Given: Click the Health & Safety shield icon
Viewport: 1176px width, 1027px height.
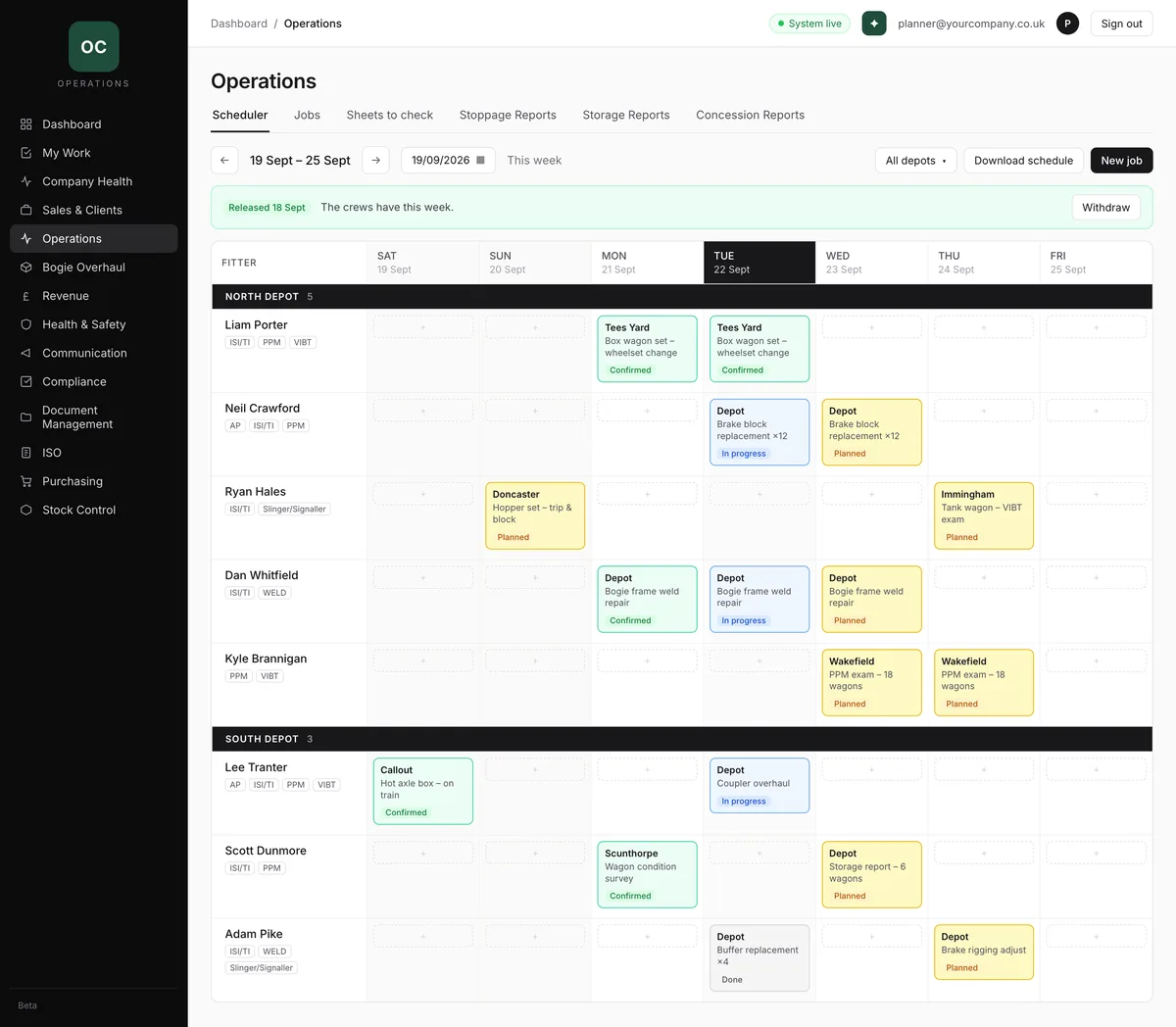Looking at the screenshot, I should [x=26, y=324].
